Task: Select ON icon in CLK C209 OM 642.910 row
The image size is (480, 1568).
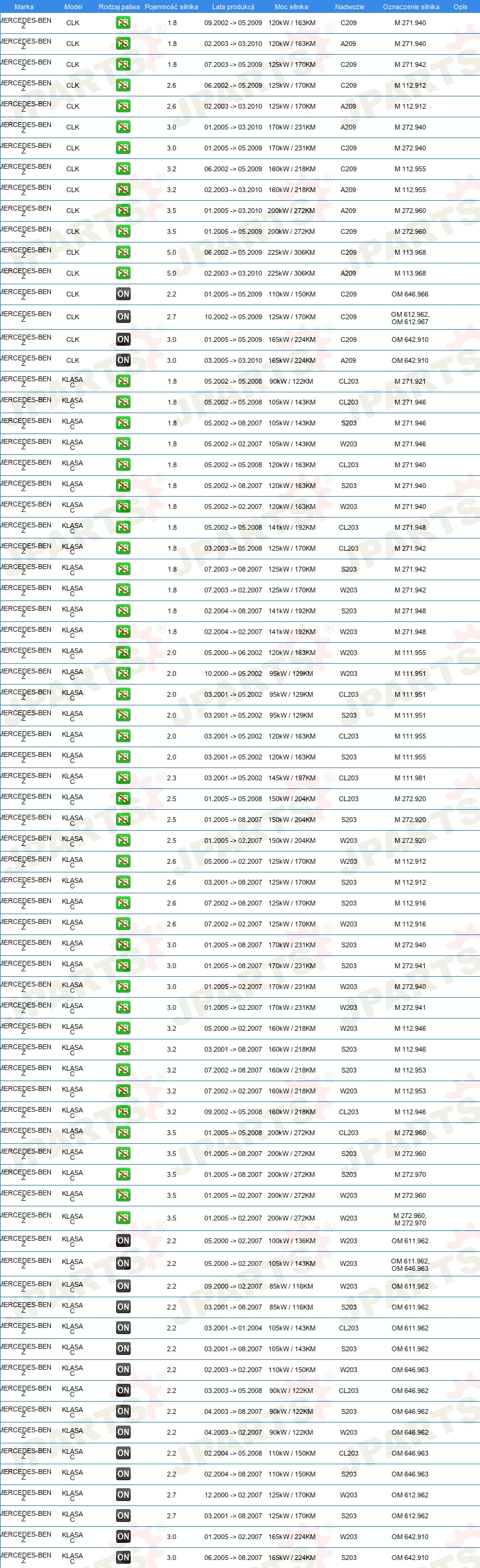Action: [x=123, y=340]
